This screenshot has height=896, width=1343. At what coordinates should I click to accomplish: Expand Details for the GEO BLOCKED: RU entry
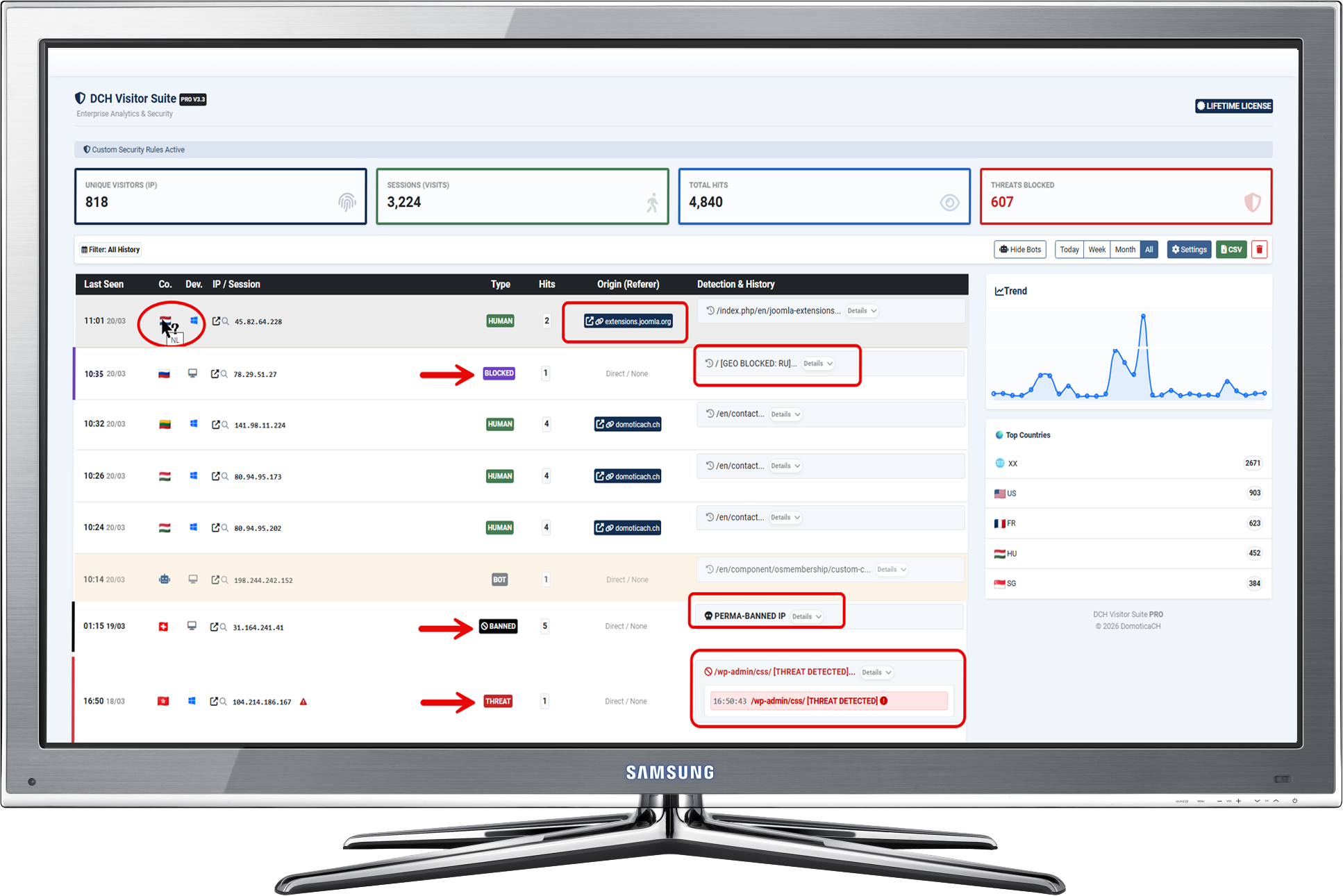(817, 363)
